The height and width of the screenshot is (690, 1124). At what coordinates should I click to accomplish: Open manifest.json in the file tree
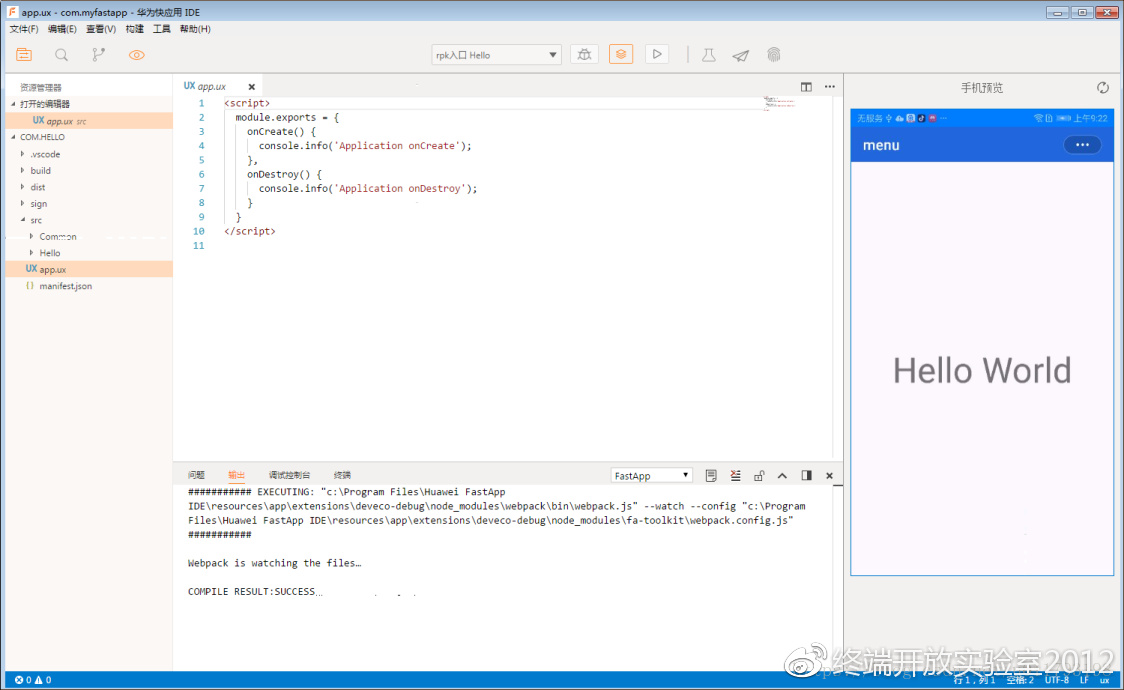pyautogui.click(x=65, y=286)
